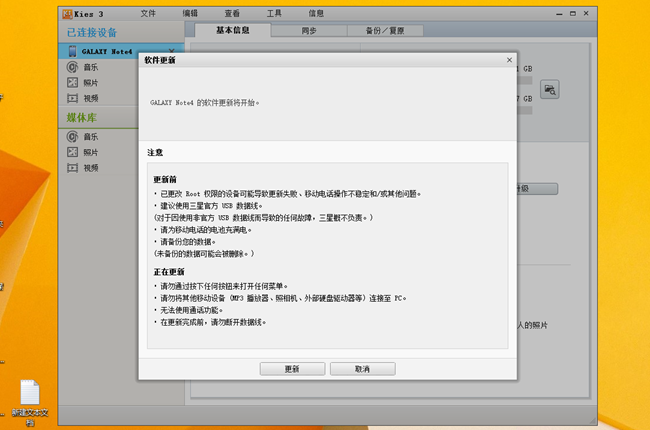The width and height of the screenshot is (650, 430).
Task: Click the 正在更新 heading in notes
Action: coord(169,272)
